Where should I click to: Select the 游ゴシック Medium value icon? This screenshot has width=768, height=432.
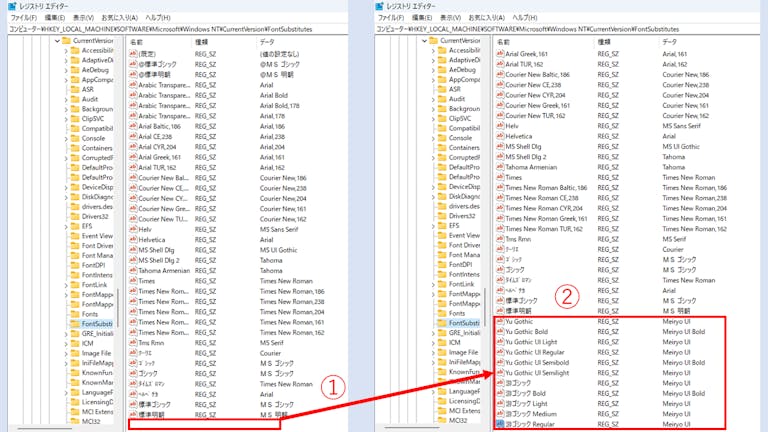tap(500, 414)
